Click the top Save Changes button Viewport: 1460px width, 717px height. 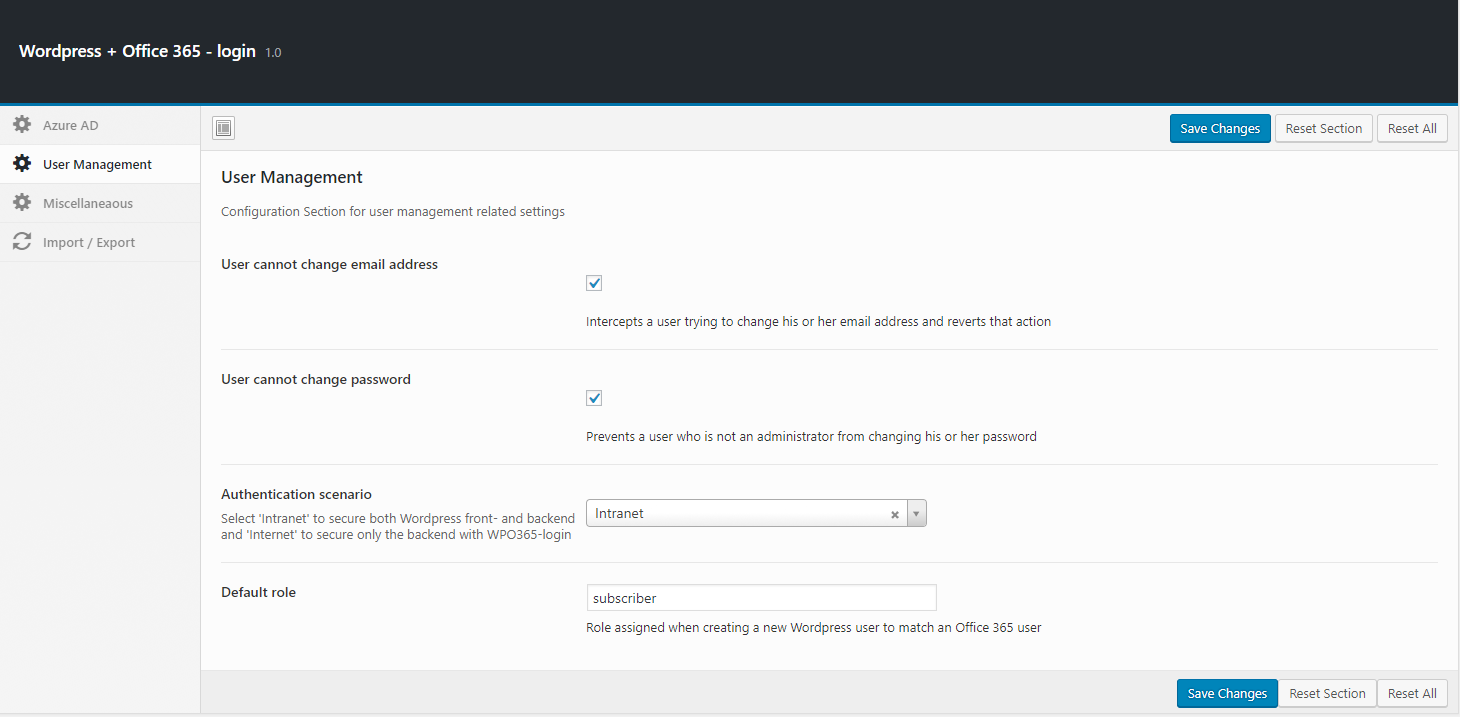tap(1220, 128)
